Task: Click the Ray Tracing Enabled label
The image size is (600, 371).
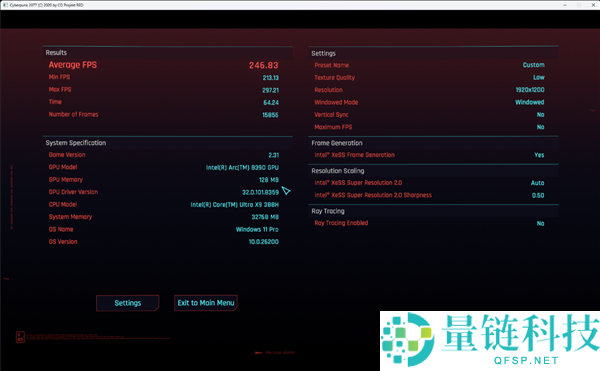Action: pos(341,223)
